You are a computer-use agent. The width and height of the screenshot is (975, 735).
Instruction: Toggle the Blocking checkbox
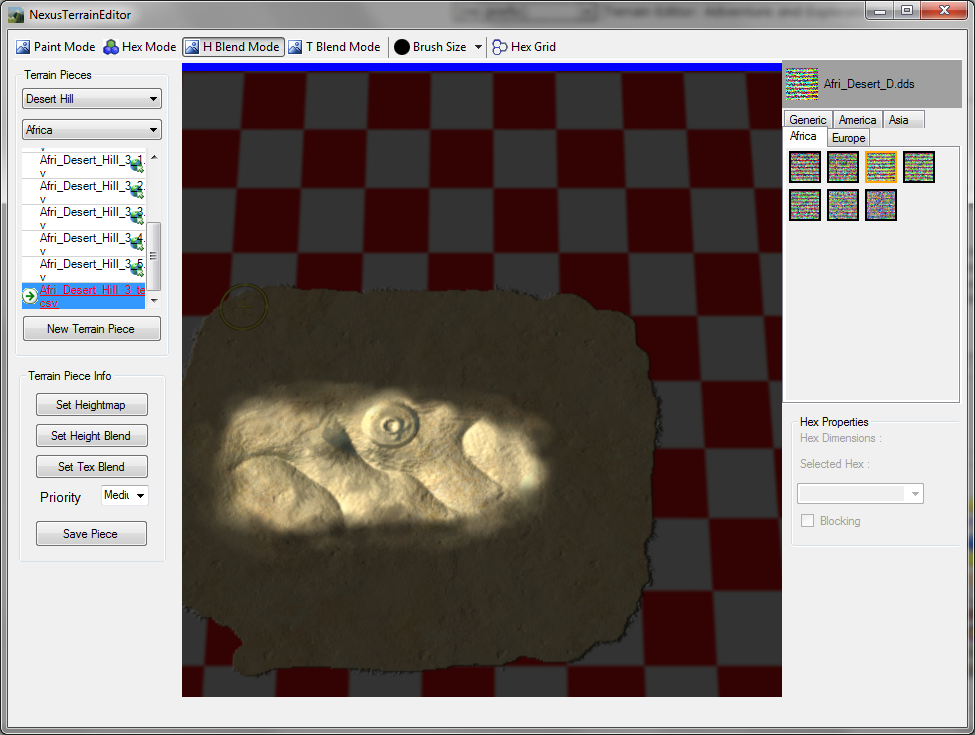click(x=808, y=521)
